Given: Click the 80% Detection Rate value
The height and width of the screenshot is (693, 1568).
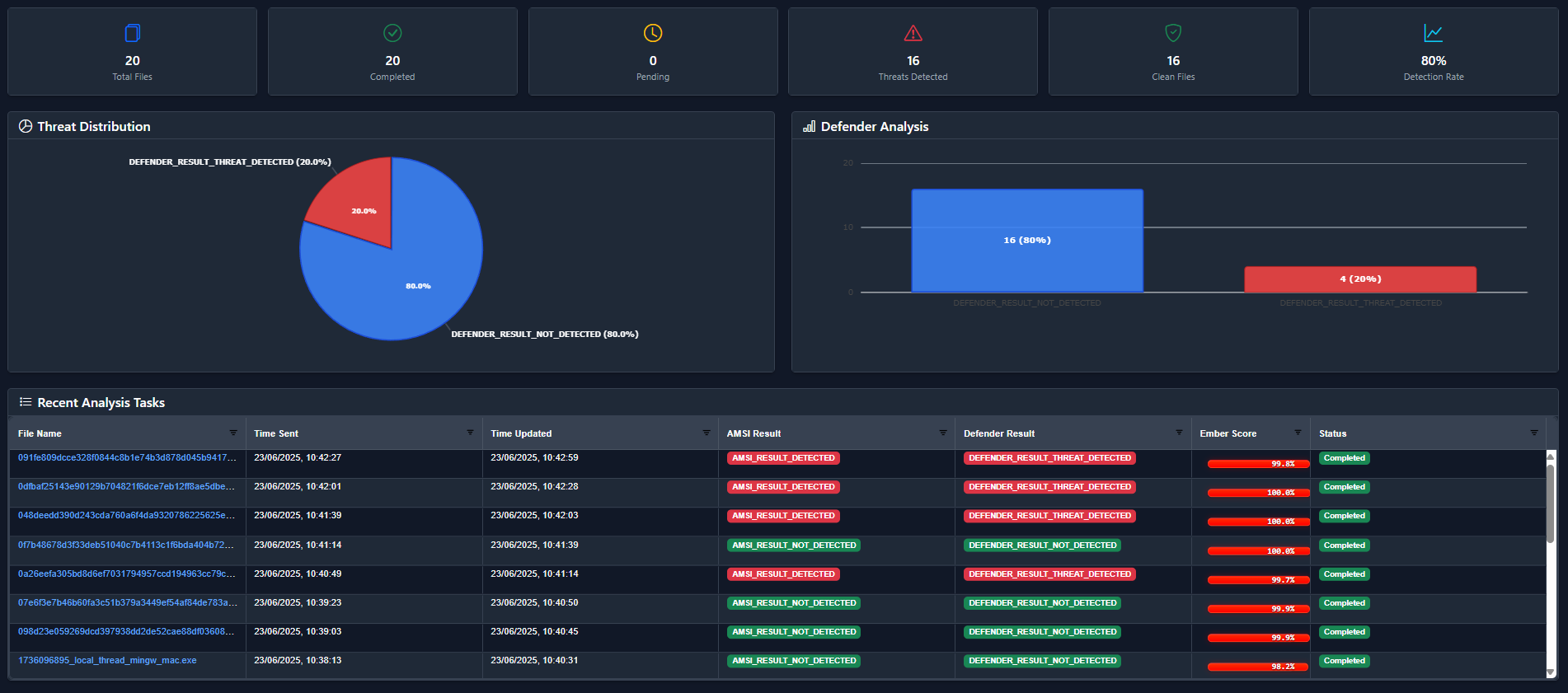Looking at the screenshot, I should 1434,61.
